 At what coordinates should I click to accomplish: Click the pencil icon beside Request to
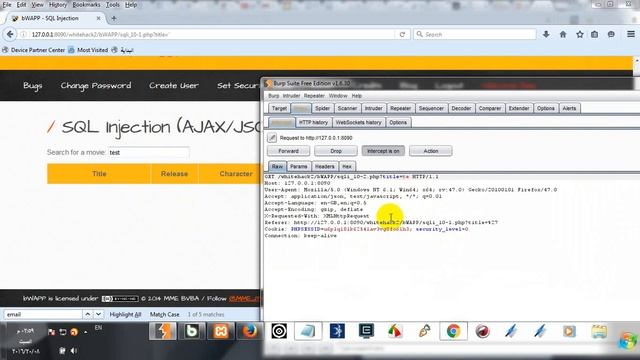(x=272, y=138)
